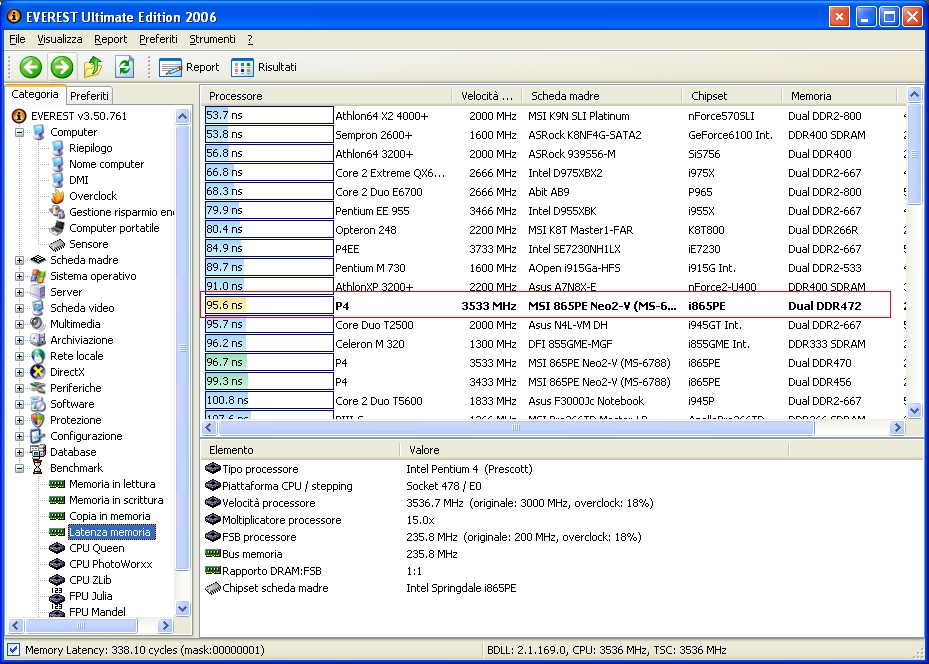929x664 pixels.
Task: Select the Sensore icon
Action: pos(57,244)
